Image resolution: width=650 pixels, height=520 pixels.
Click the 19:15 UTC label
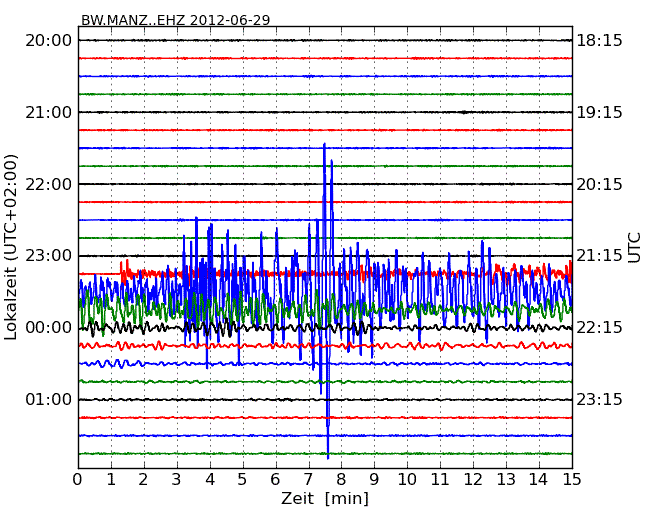[599, 112]
